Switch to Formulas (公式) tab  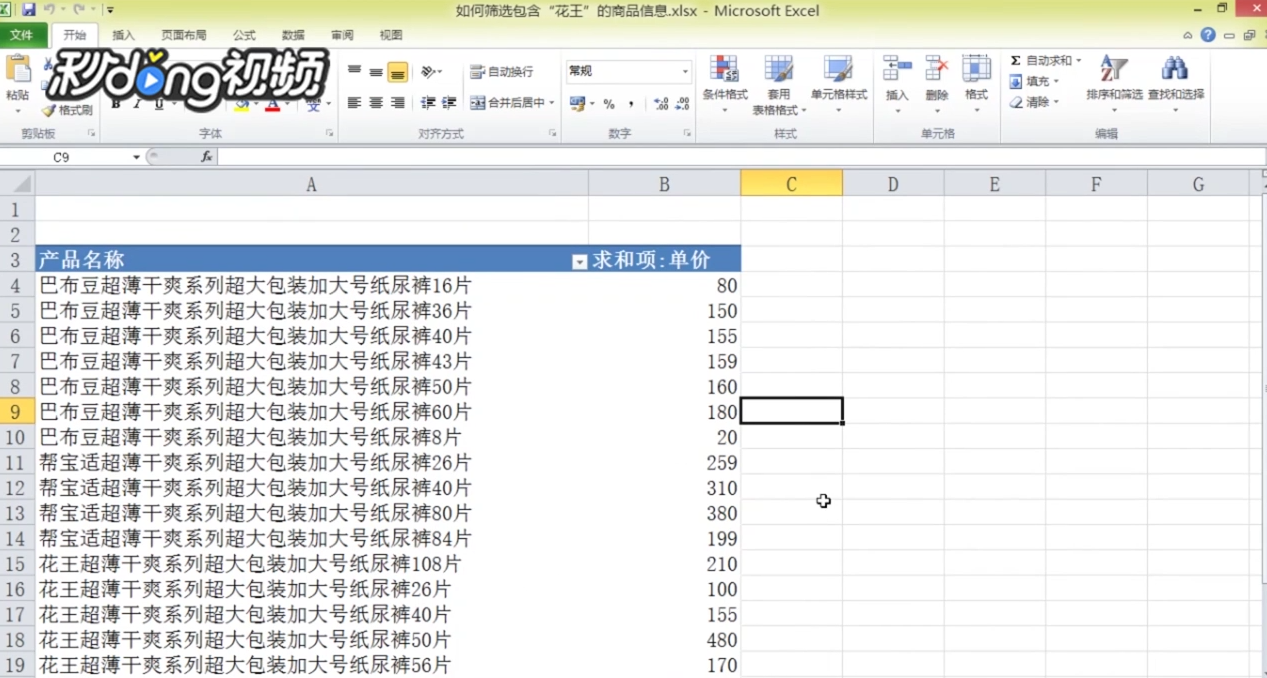coord(244,35)
